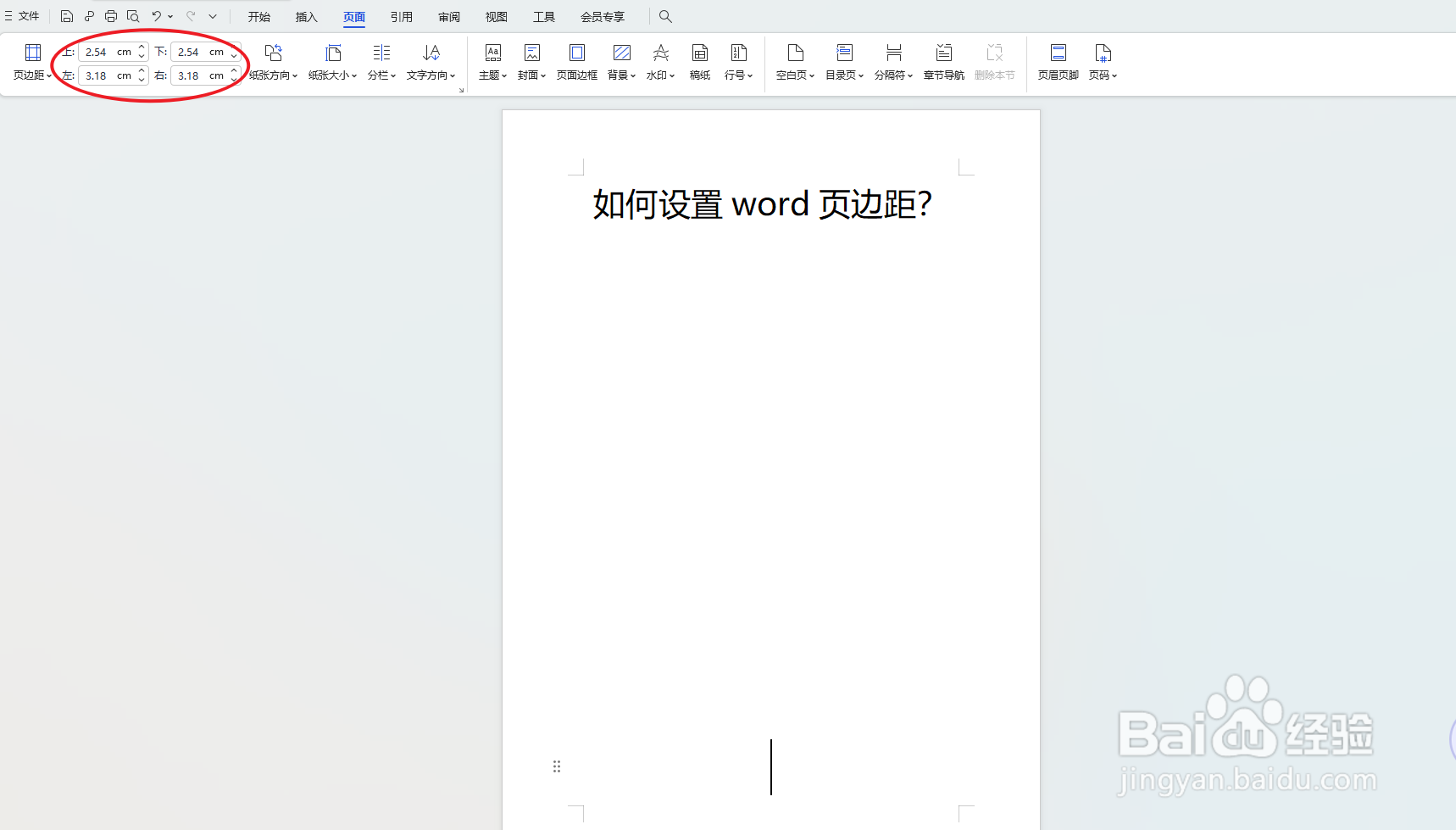Viewport: 1456px width, 830px height.
Task: Decrease the 右 right margin with down arrow
Action: (x=234, y=81)
